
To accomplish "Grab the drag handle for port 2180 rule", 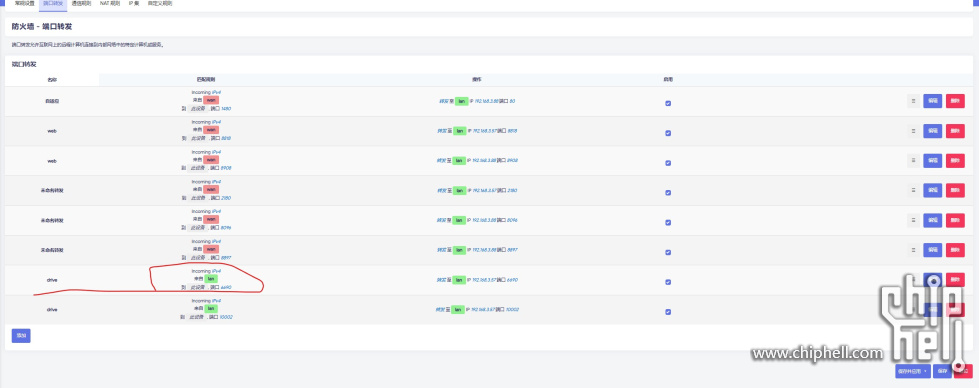I will 913,191.
